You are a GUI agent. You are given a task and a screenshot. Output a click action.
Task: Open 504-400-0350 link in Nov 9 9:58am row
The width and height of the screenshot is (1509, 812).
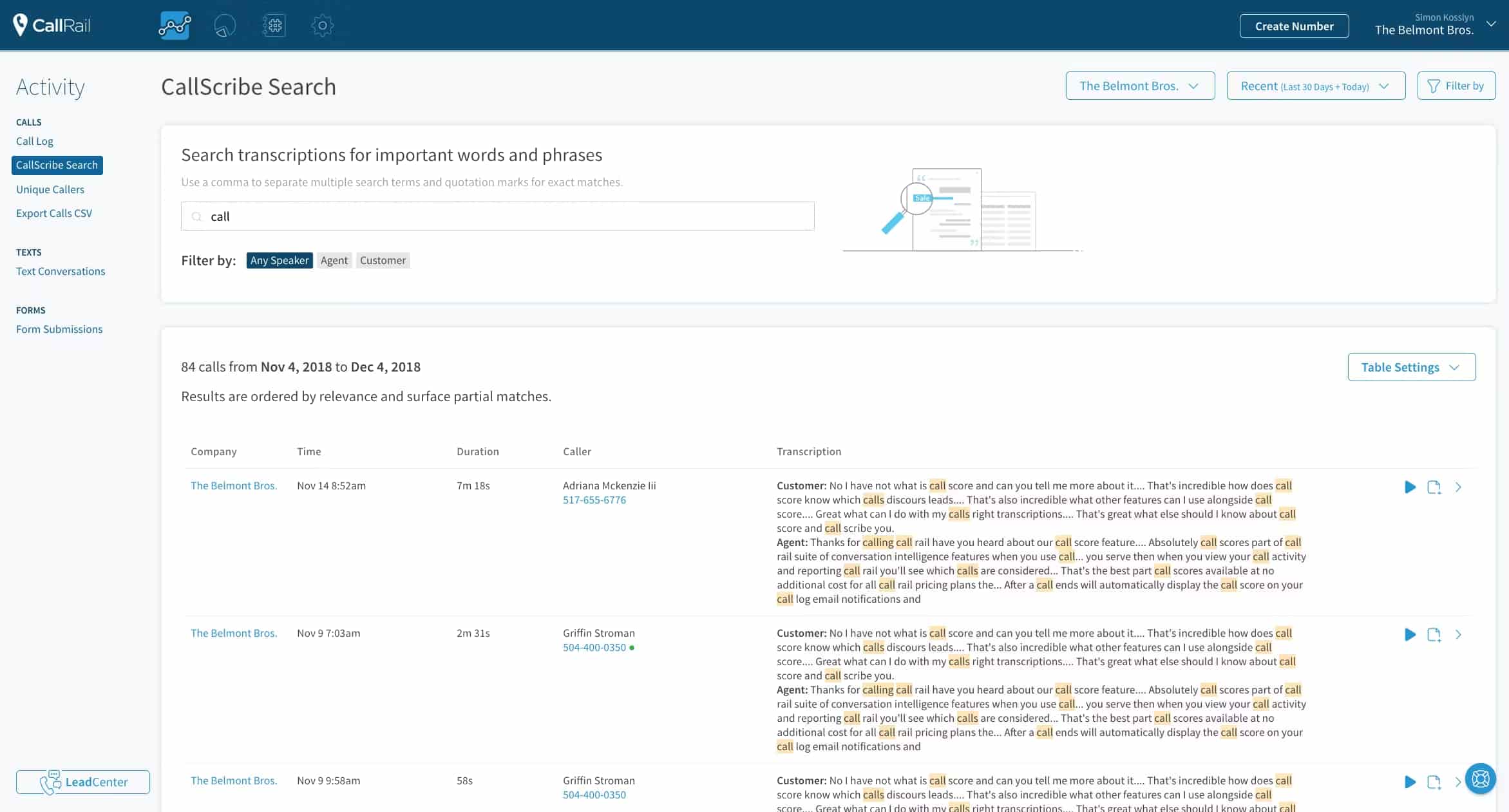coord(594,795)
